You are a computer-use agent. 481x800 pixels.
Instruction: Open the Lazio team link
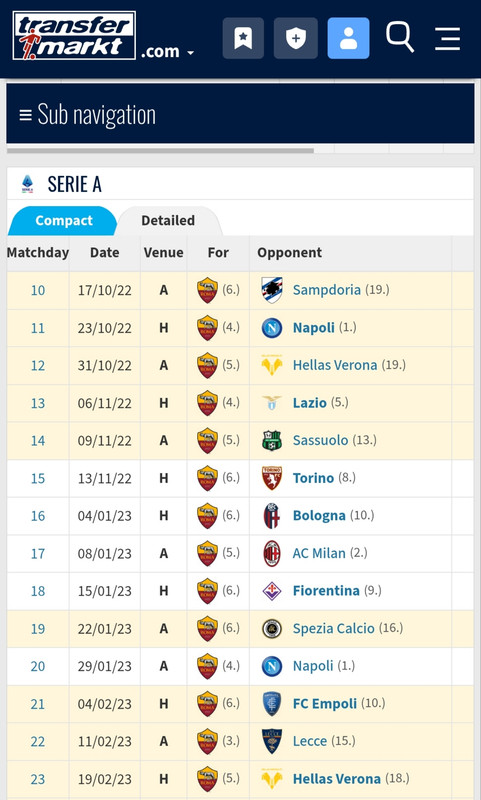[310, 403]
